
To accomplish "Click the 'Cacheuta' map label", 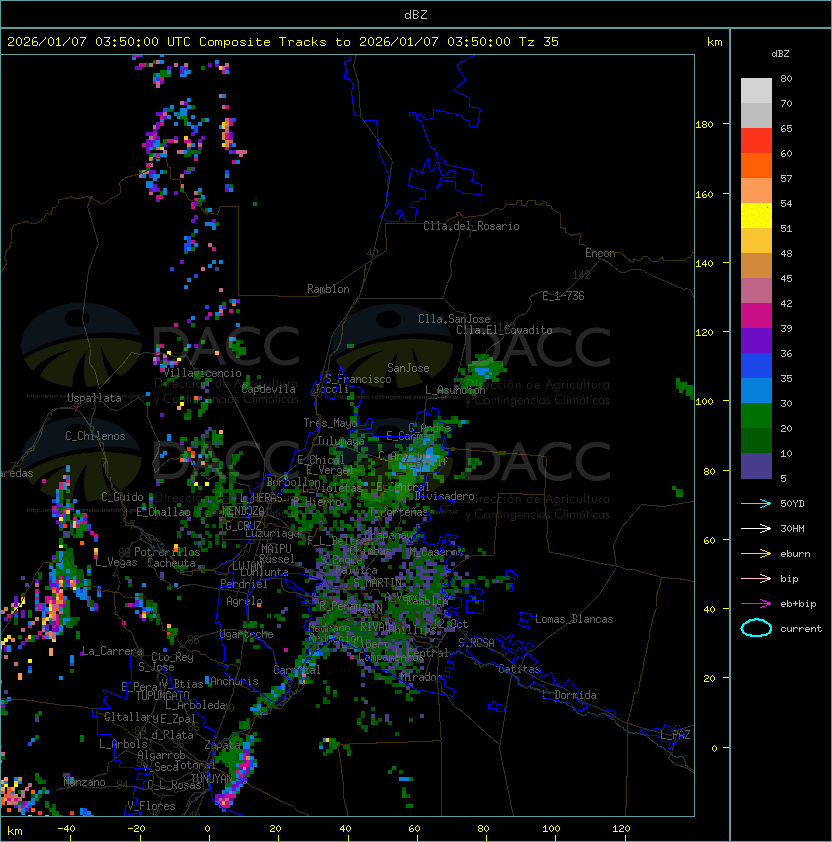I will click(171, 563).
